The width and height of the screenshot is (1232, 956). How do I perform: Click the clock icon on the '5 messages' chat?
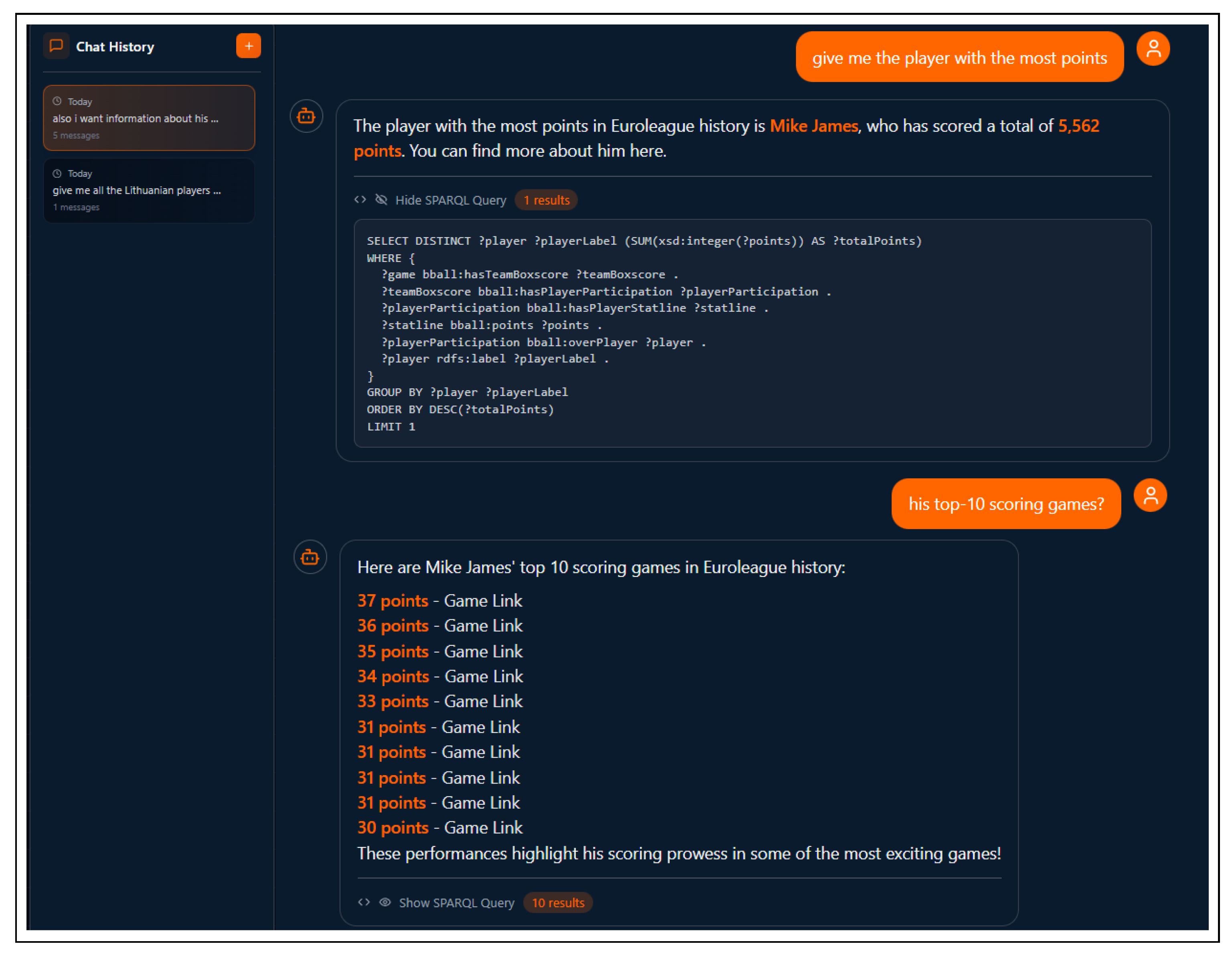[x=57, y=101]
